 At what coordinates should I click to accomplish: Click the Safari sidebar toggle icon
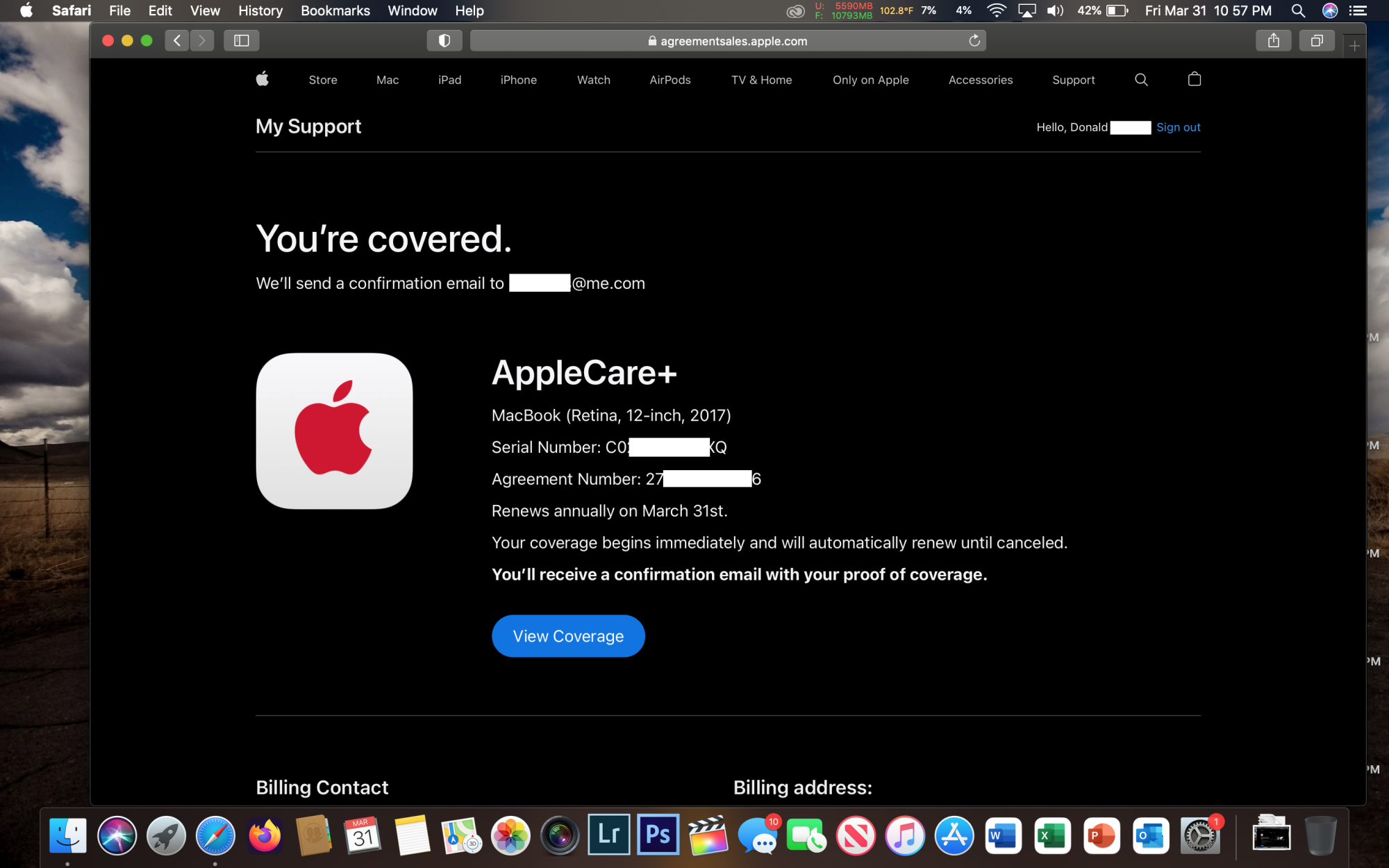[241, 41]
